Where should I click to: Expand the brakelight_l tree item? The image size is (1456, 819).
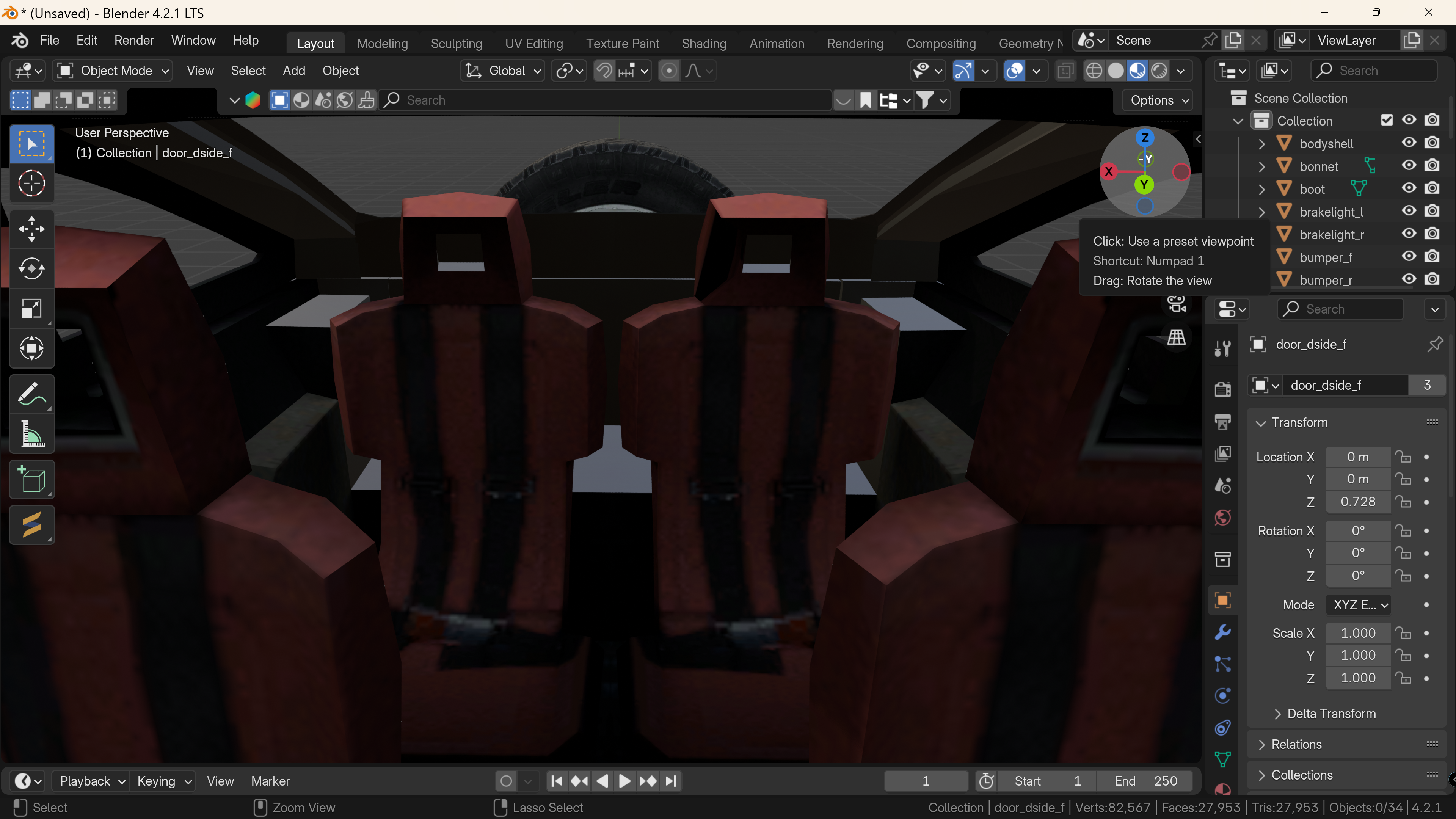click(1261, 212)
